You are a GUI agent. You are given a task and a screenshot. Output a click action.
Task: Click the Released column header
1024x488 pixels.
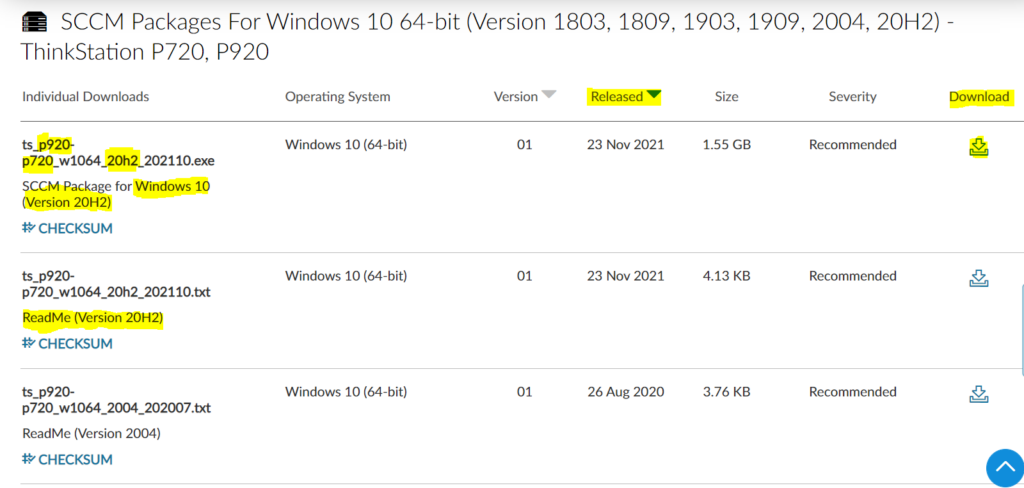tap(617, 97)
